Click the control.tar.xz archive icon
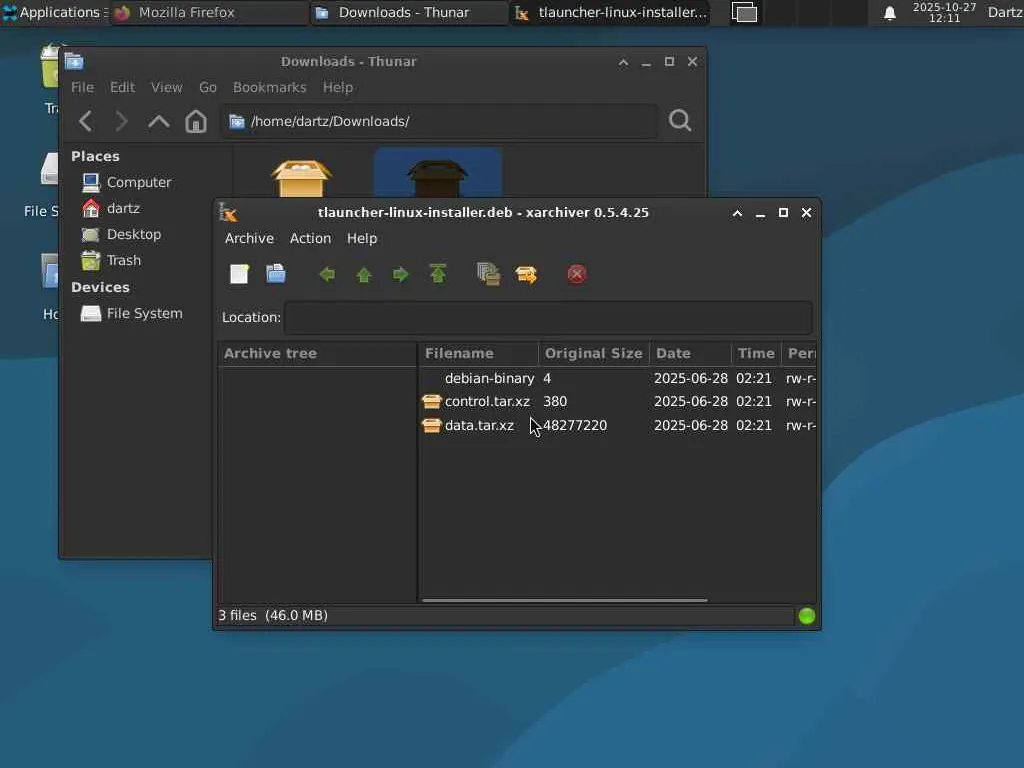This screenshot has width=1024, height=768. coord(431,401)
